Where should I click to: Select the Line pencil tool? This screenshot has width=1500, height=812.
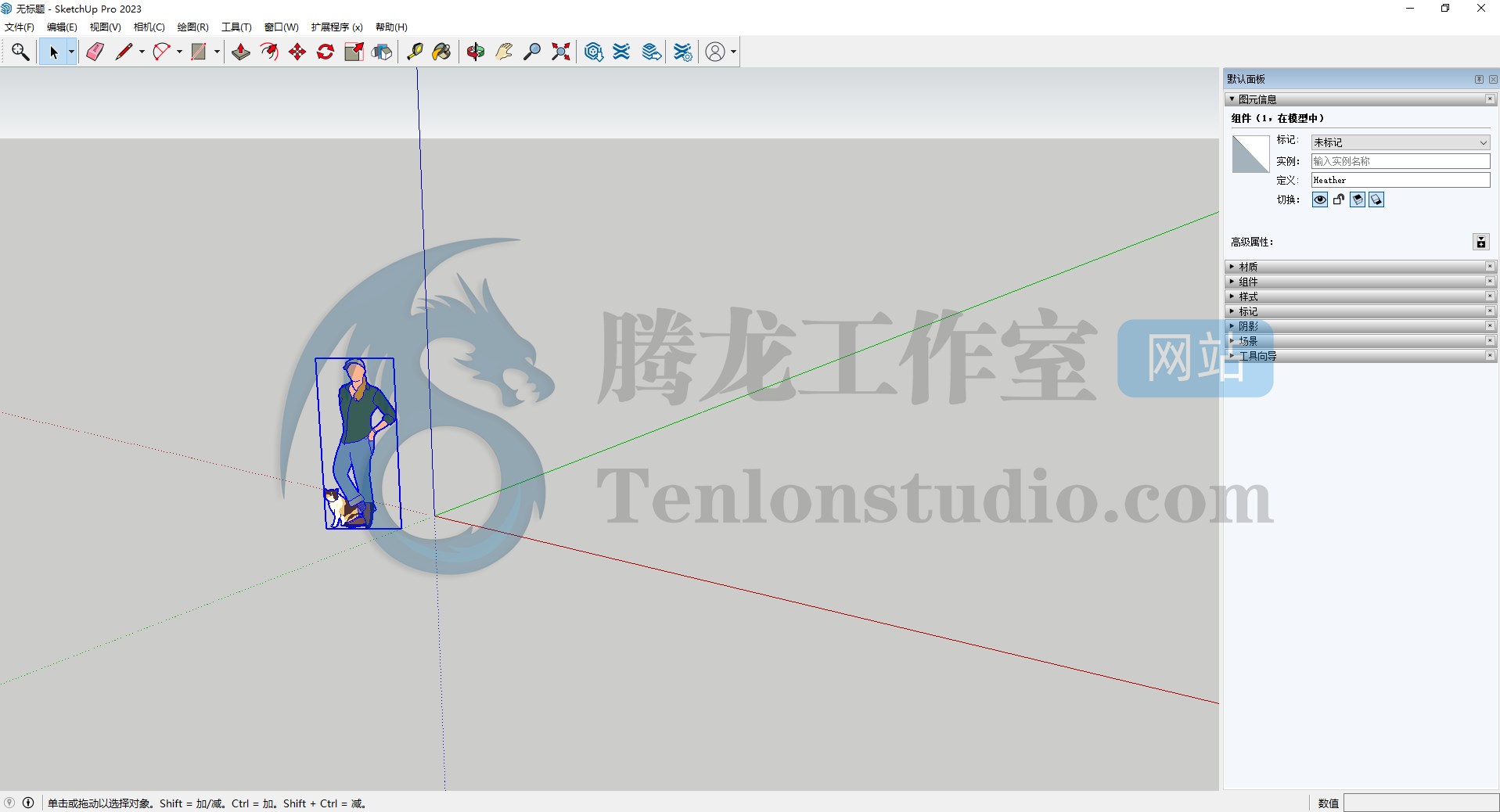pyautogui.click(x=124, y=52)
